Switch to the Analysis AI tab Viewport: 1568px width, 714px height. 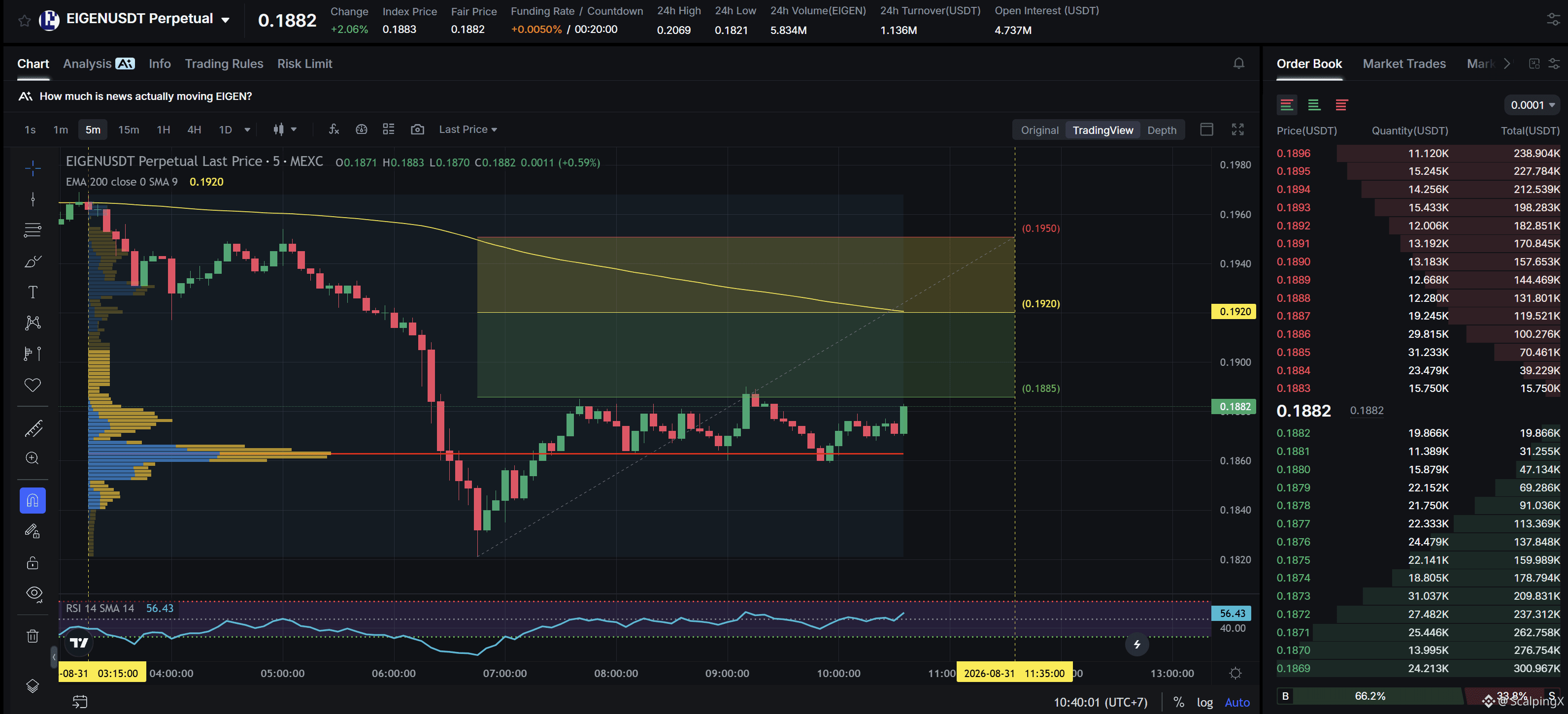(99, 64)
